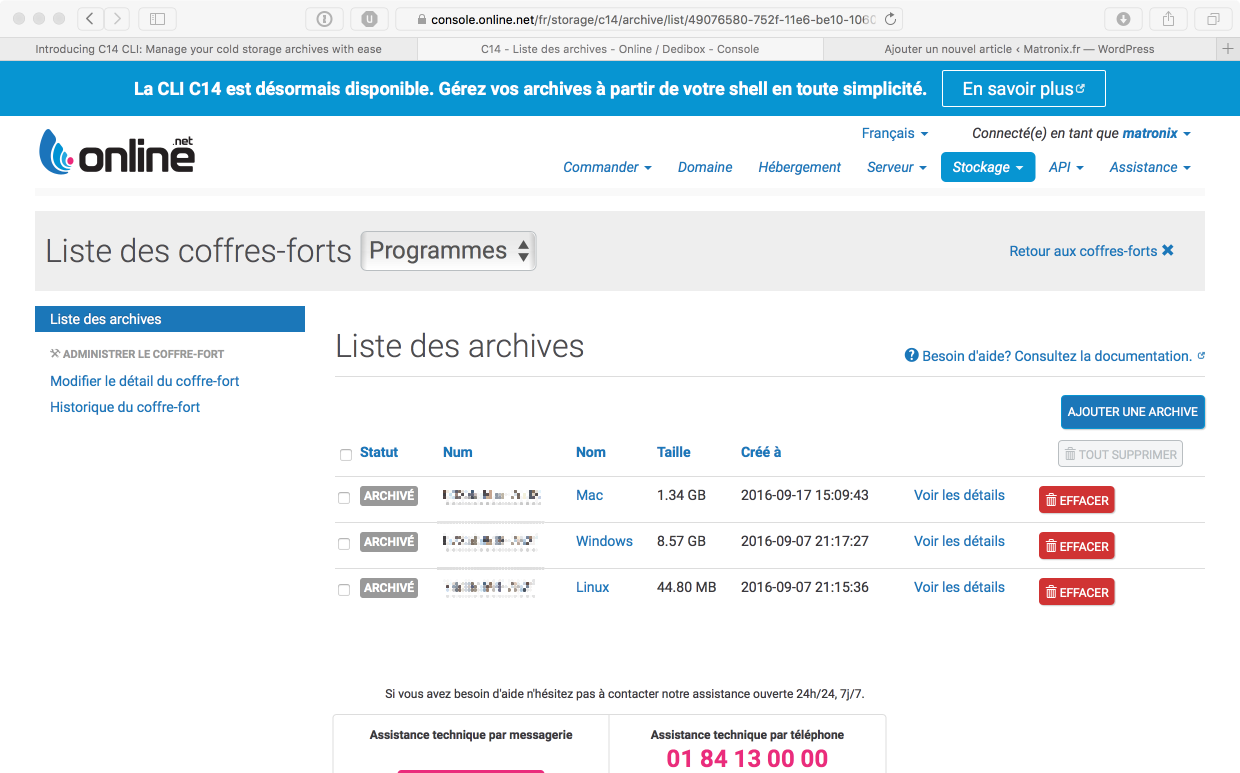Click the phone number 01 84 13 00 00

coord(747,759)
